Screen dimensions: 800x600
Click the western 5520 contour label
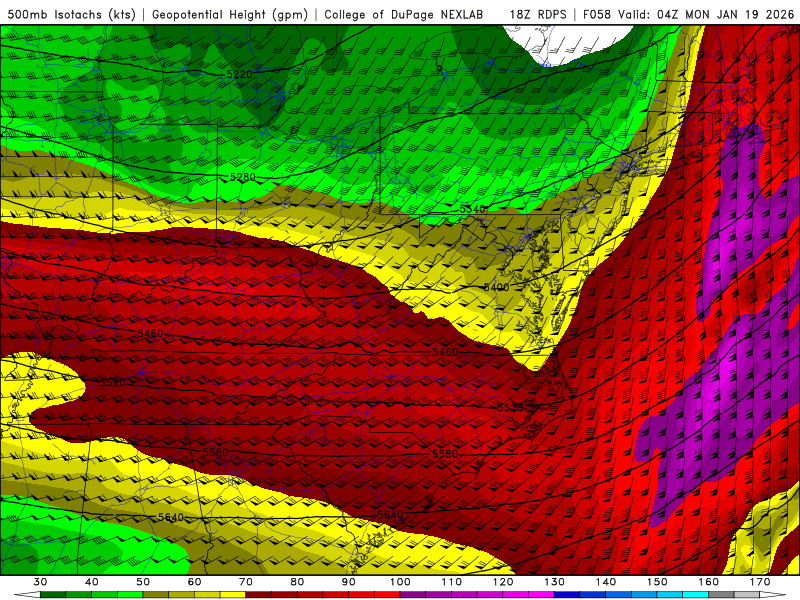(112, 383)
